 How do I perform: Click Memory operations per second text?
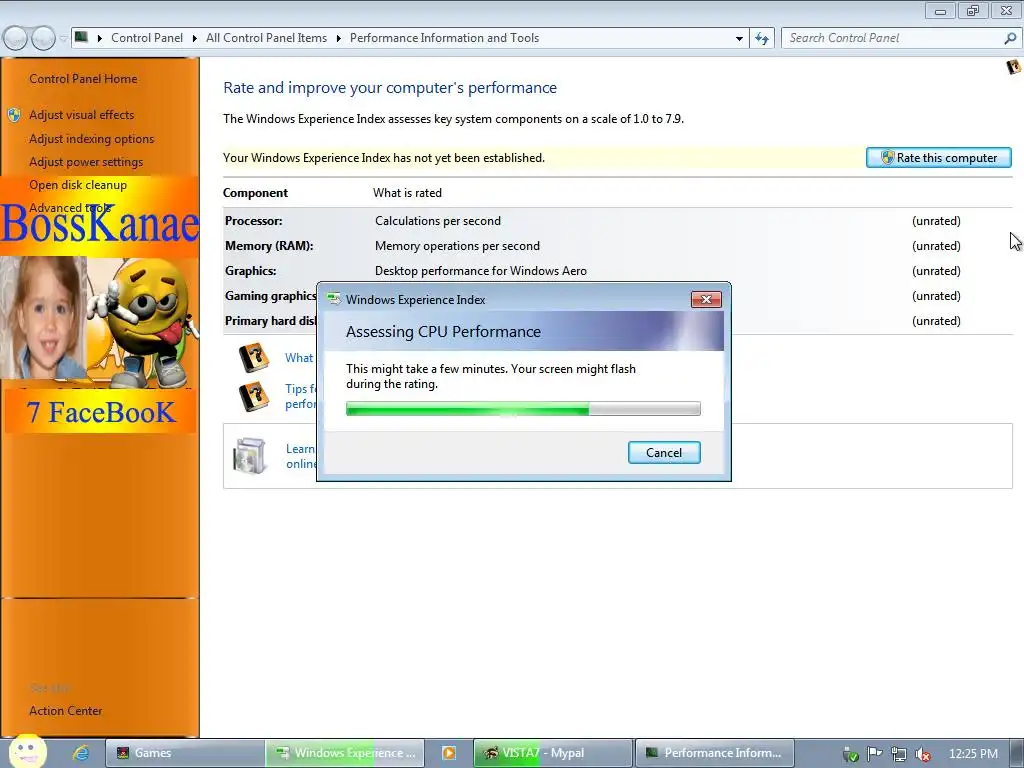pos(457,246)
